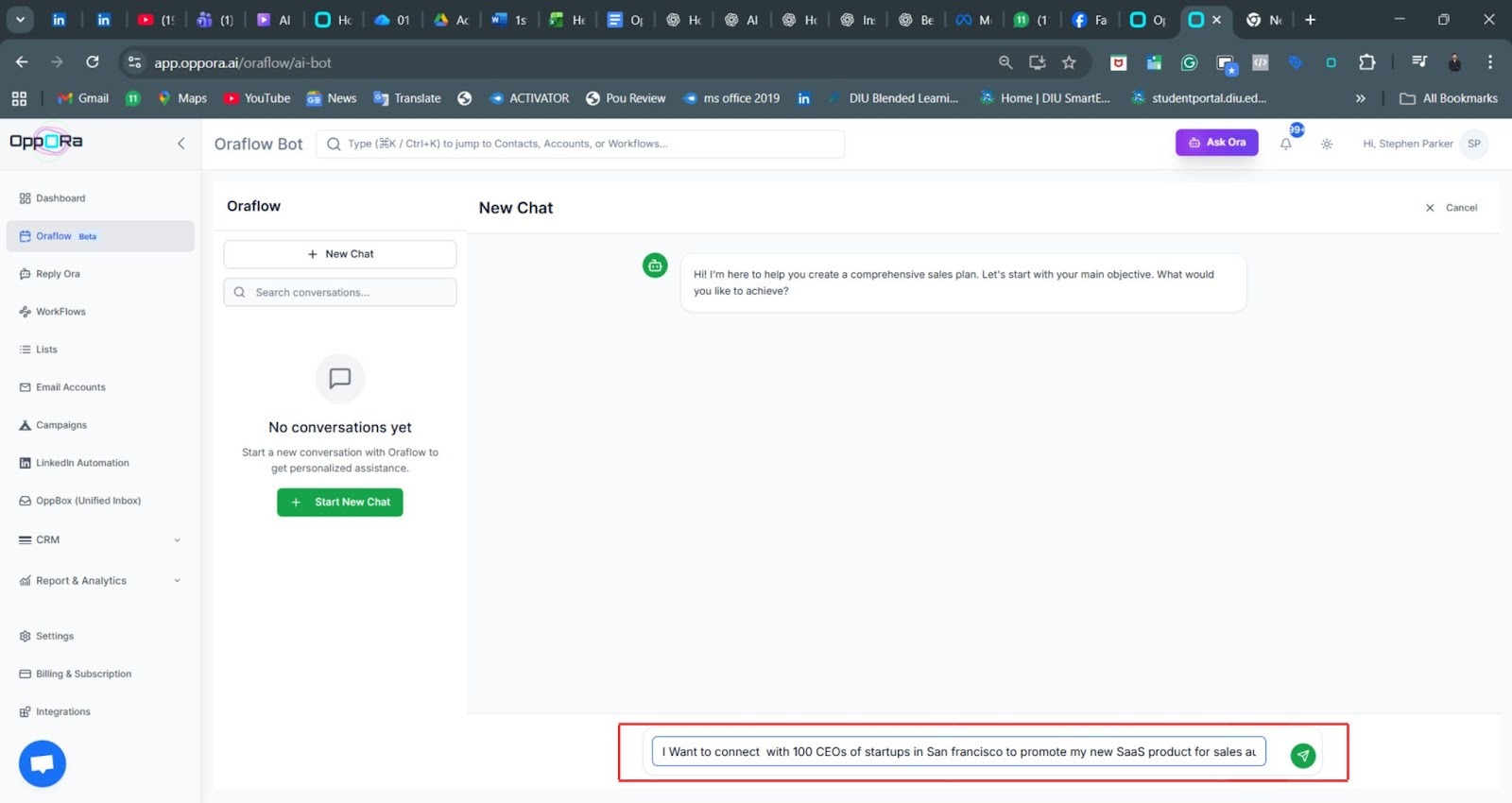The image size is (1512, 803).
Task: Toggle the light/dark theme sun icon
Action: point(1327,144)
